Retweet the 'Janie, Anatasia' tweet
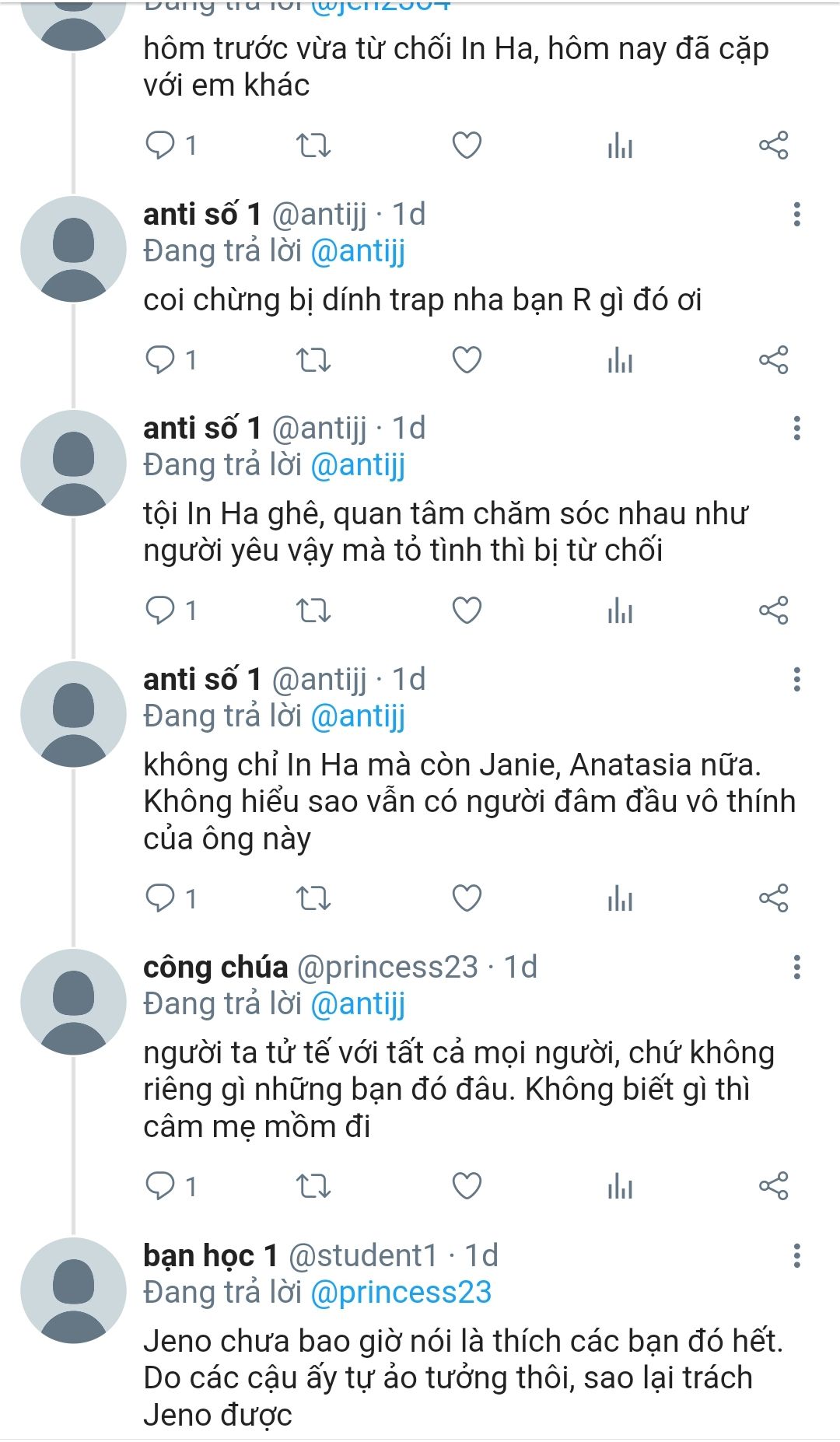Screen dimensions: 840x1442 tap(313, 898)
